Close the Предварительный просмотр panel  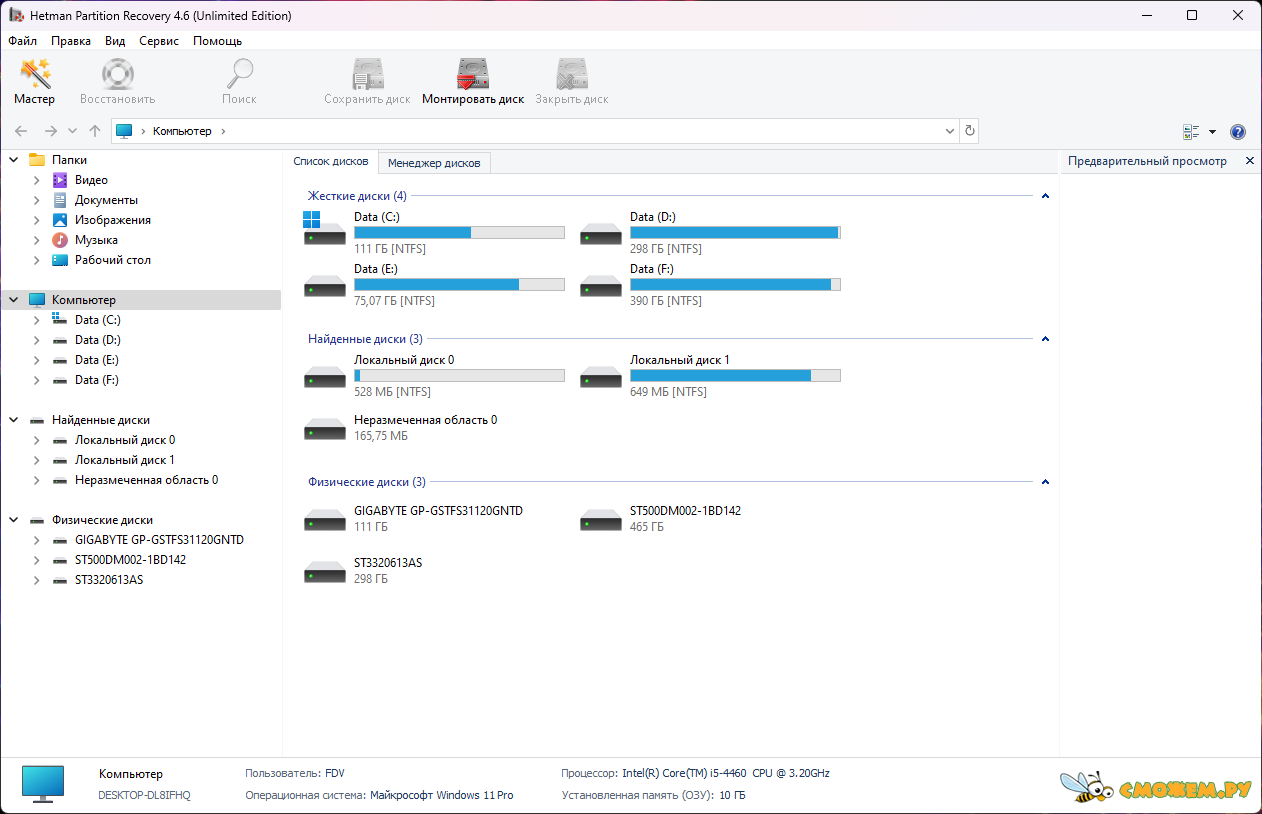[x=1249, y=161]
